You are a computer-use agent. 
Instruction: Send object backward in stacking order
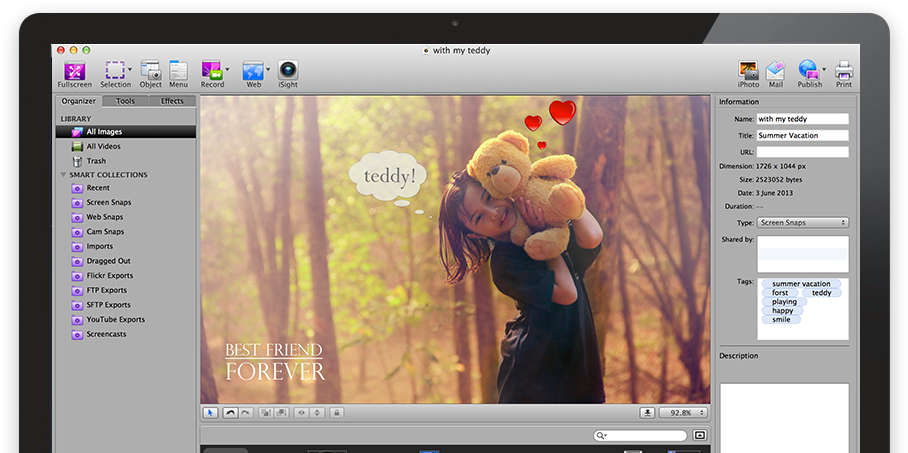coord(281,413)
